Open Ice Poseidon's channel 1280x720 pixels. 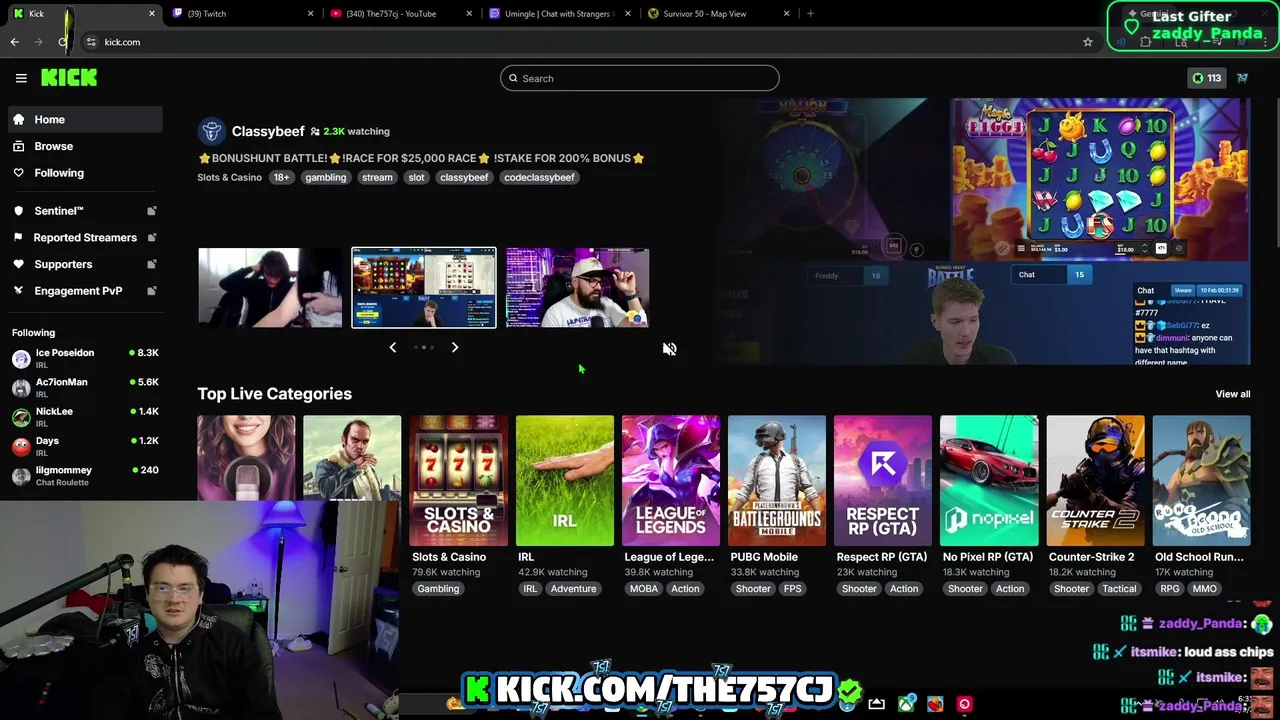pos(85,358)
